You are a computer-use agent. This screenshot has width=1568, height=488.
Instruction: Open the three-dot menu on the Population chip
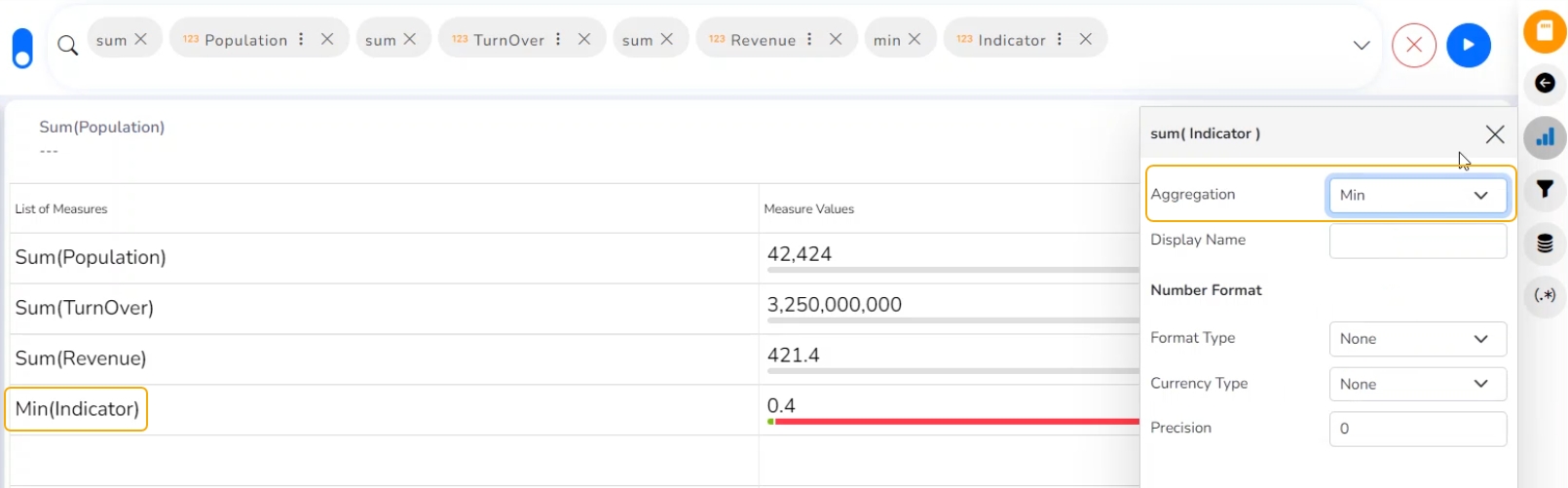(x=301, y=39)
